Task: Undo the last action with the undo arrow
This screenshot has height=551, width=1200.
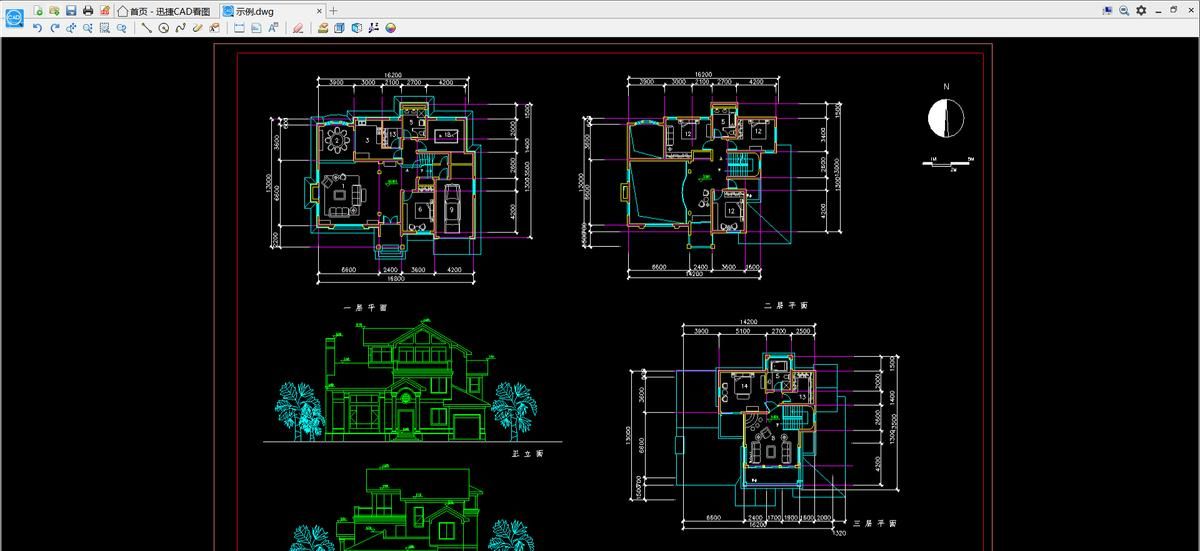Action: click(38, 28)
